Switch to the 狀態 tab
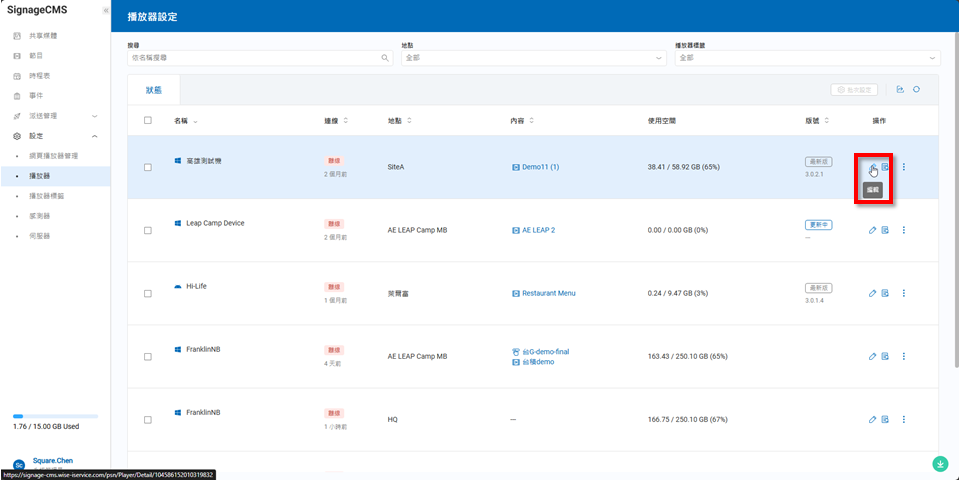 point(153,90)
